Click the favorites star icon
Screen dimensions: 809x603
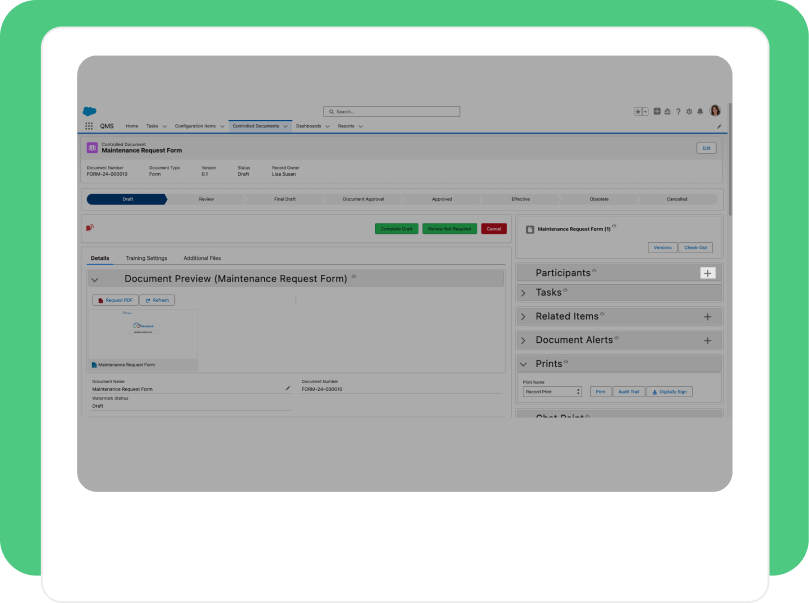pos(638,111)
